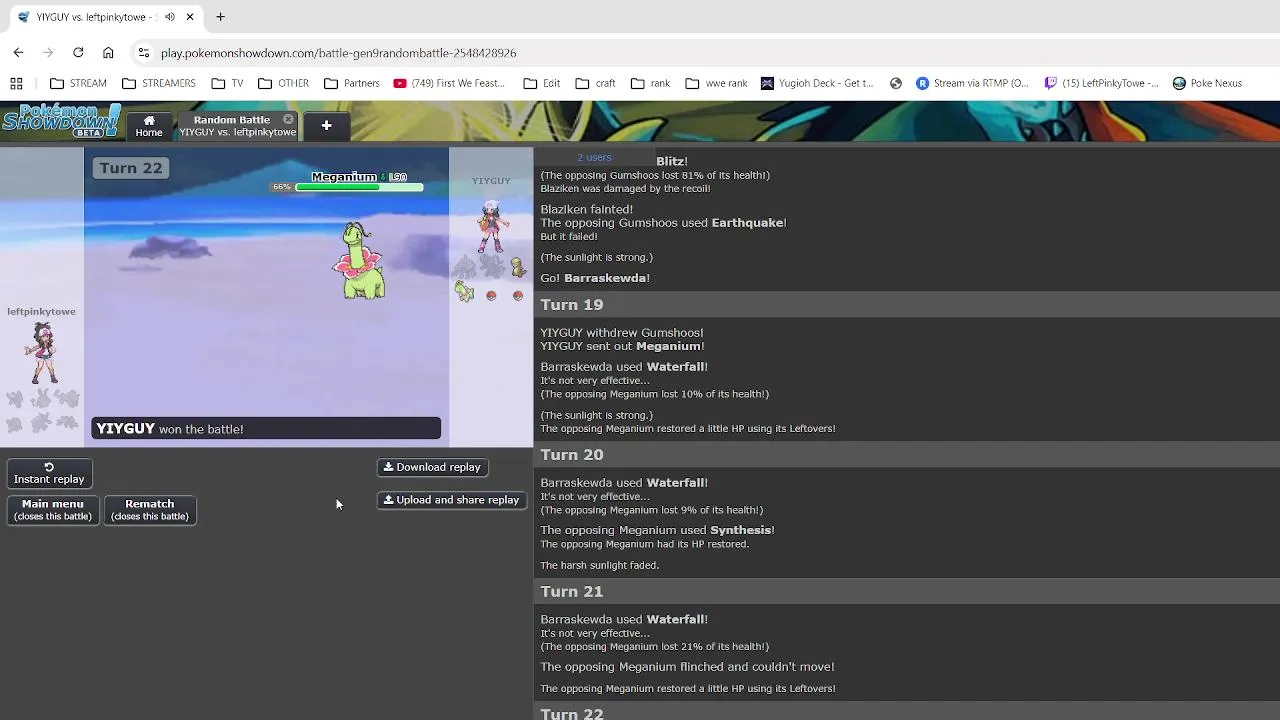1280x720 pixels.
Task: Click 'Meganium had its HP restored.' log line
Action: (x=644, y=544)
